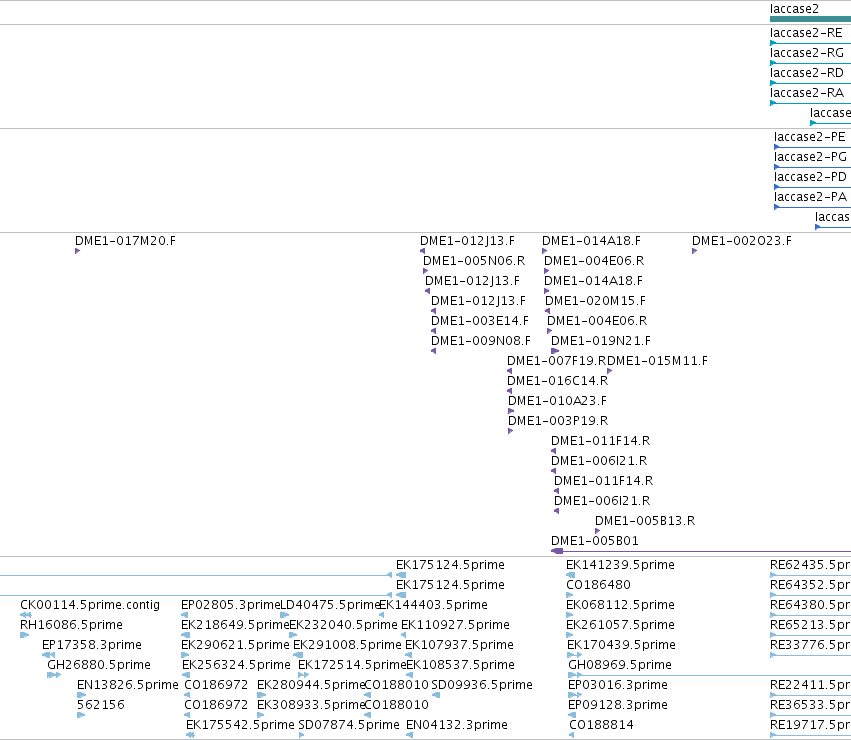Select protein feature laccase2-PG
The width and height of the screenshot is (851, 740).
810,157
